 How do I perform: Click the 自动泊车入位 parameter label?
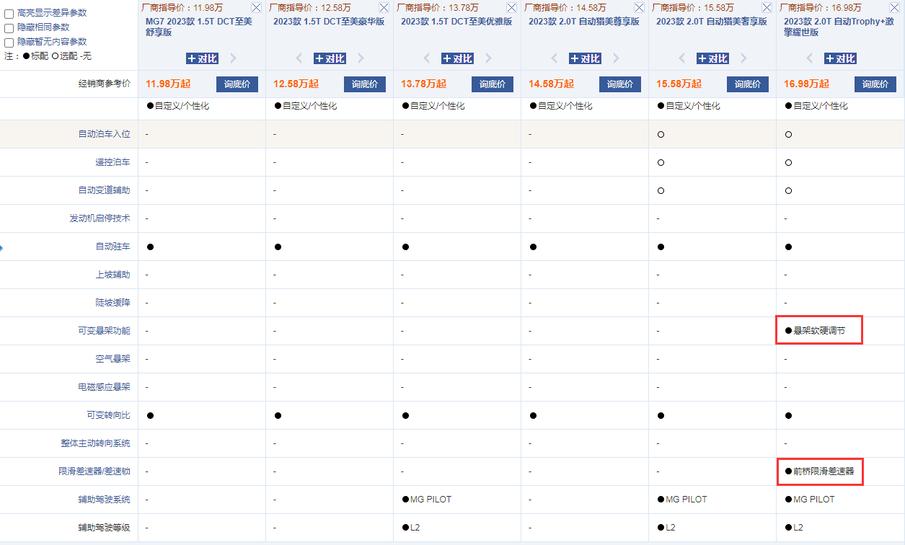104,134
